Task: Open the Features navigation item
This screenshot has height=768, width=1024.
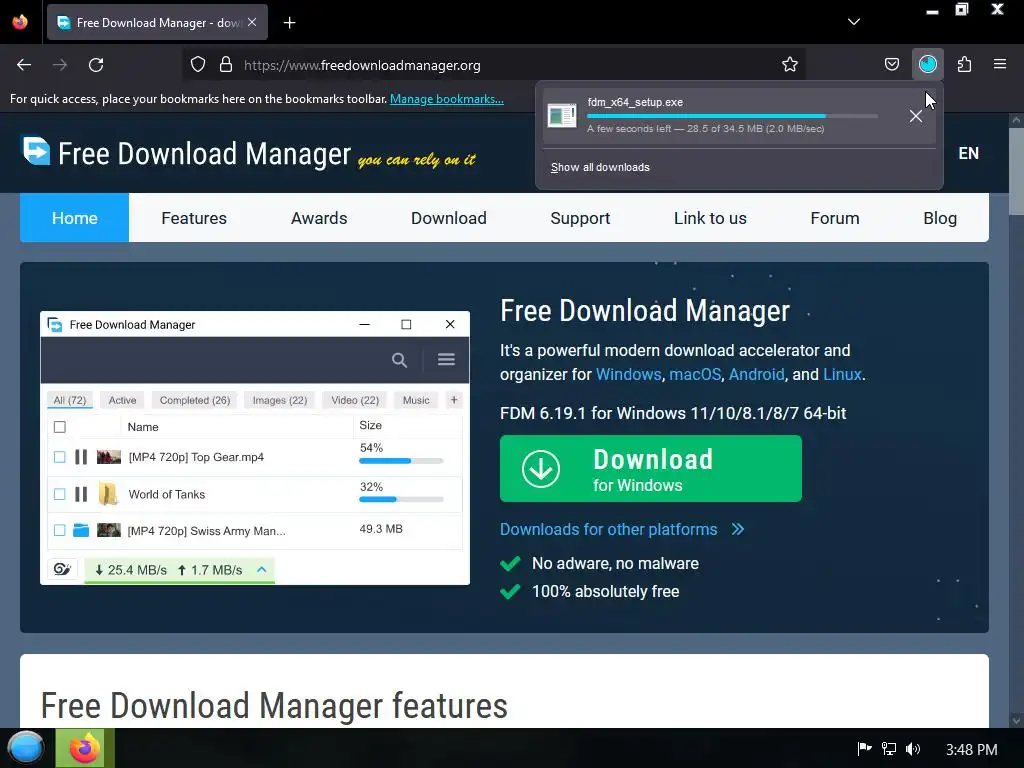Action: click(194, 218)
